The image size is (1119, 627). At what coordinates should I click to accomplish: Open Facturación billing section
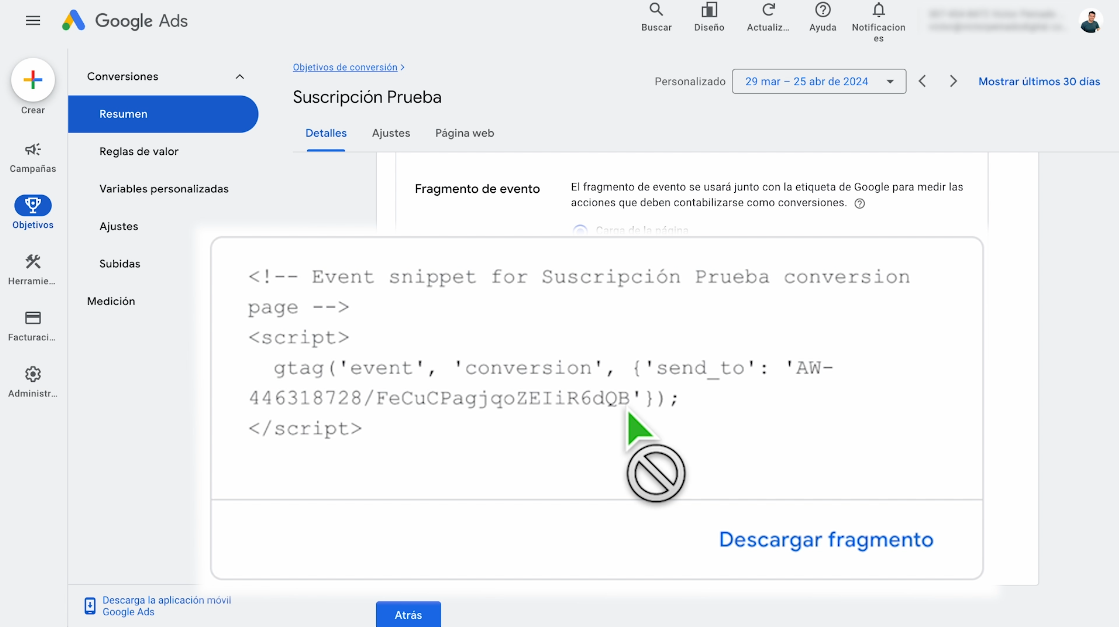[x=33, y=326]
